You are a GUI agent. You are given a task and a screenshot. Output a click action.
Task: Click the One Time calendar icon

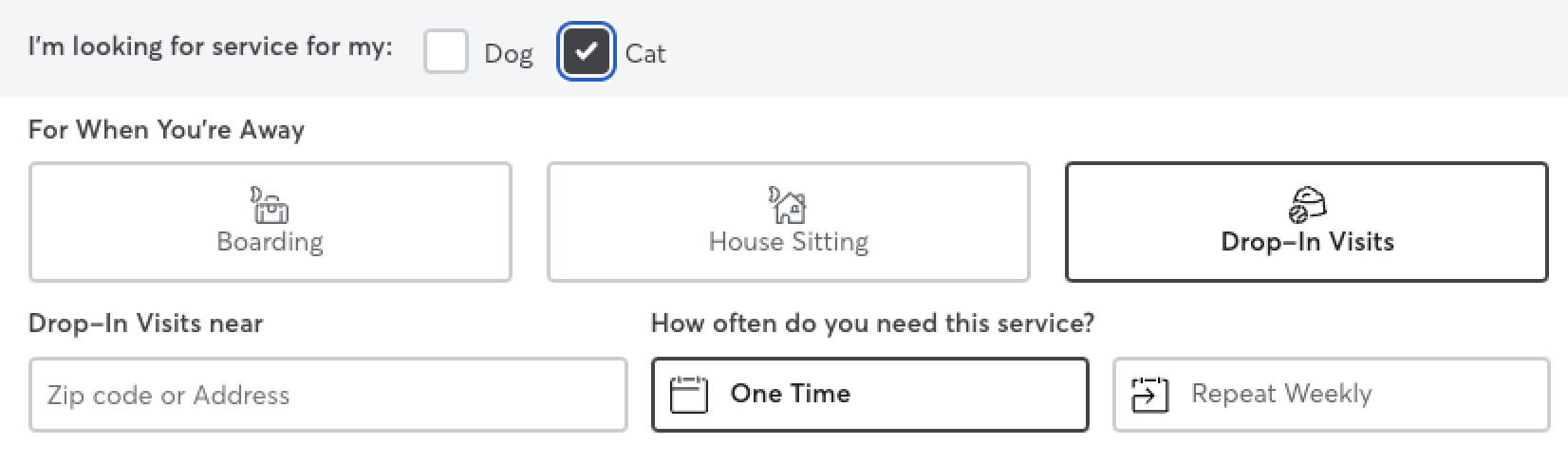(689, 394)
